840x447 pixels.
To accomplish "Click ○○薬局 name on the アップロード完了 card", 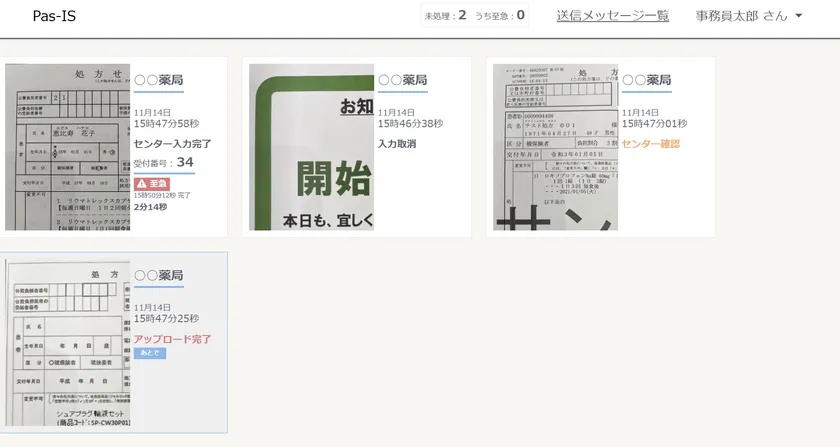I will (x=159, y=275).
